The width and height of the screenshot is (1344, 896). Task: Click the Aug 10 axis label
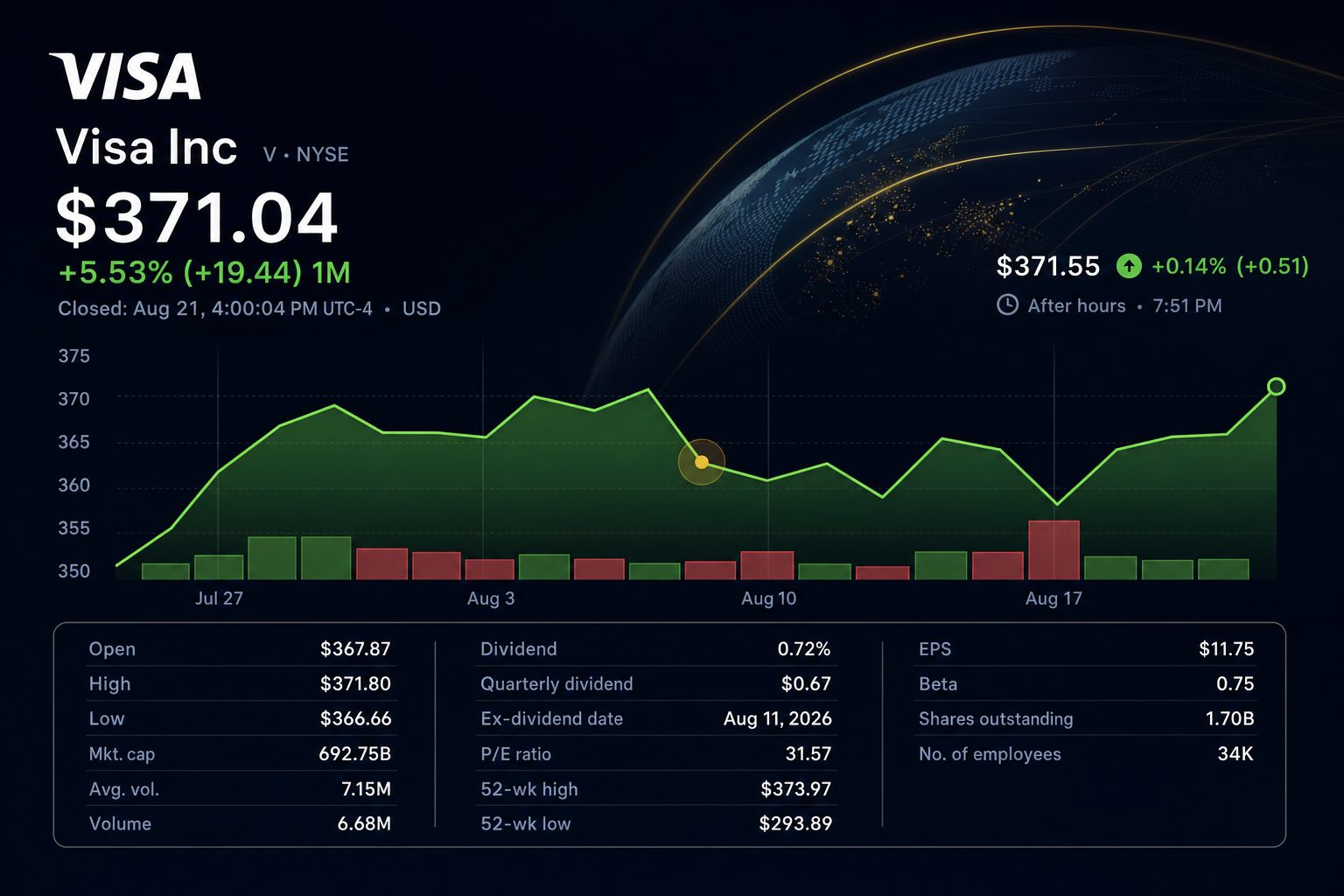[x=768, y=598]
